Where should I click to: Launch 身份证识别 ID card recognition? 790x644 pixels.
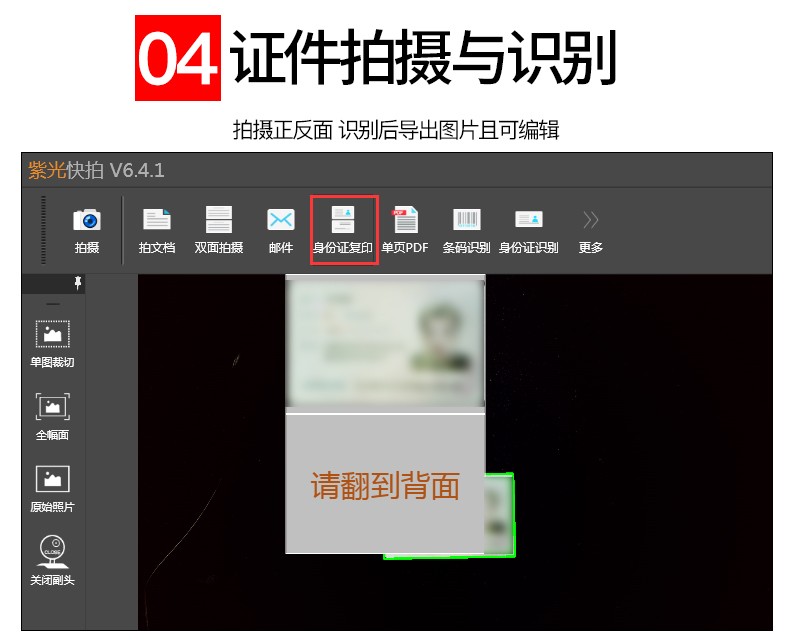click(528, 229)
